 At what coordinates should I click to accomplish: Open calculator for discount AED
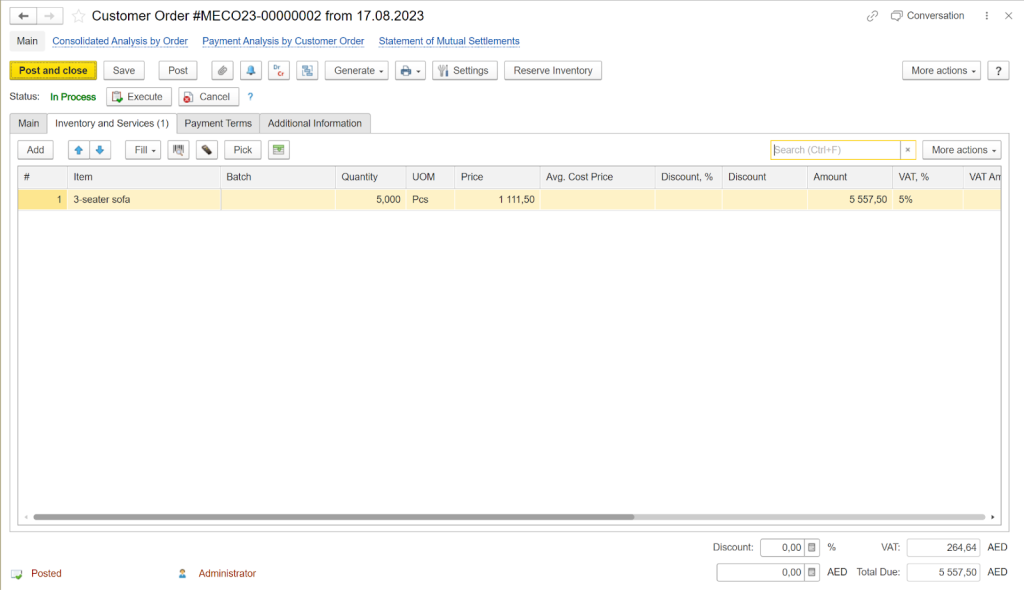pyautogui.click(x=812, y=572)
